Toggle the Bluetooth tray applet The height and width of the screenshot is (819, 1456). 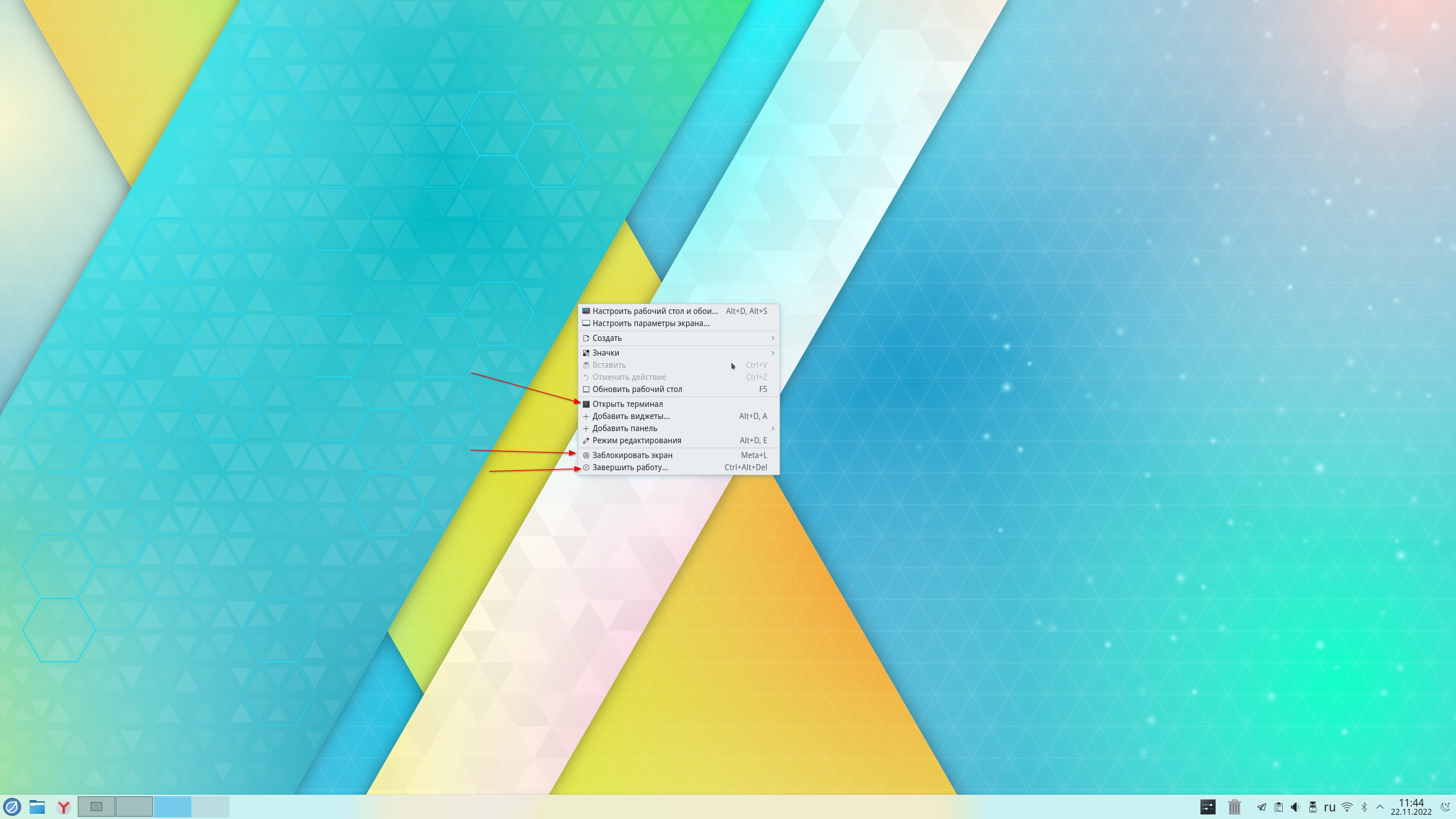(1364, 806)
